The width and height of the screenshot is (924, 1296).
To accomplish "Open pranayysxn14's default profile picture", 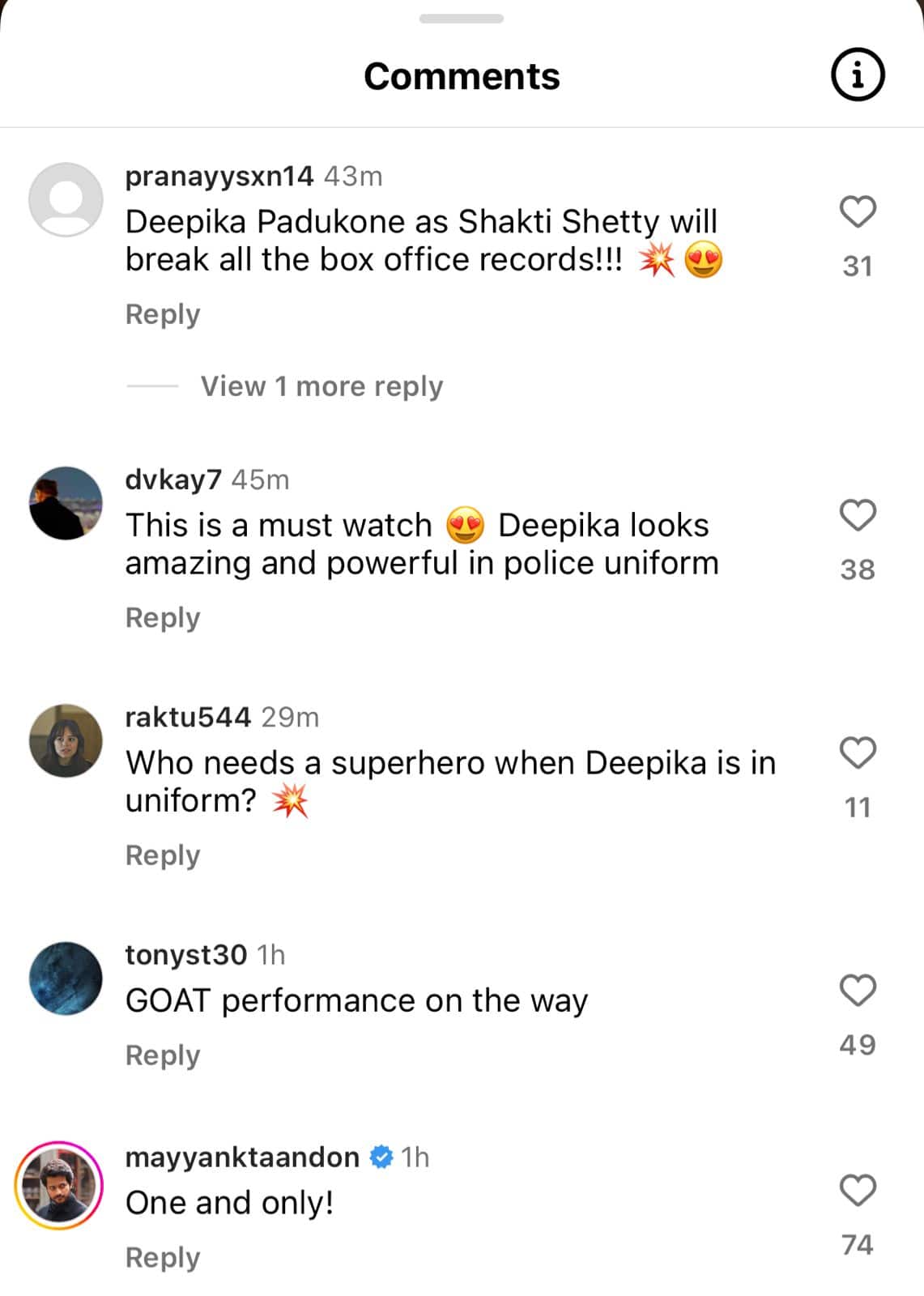I will [x=66, y=199].
